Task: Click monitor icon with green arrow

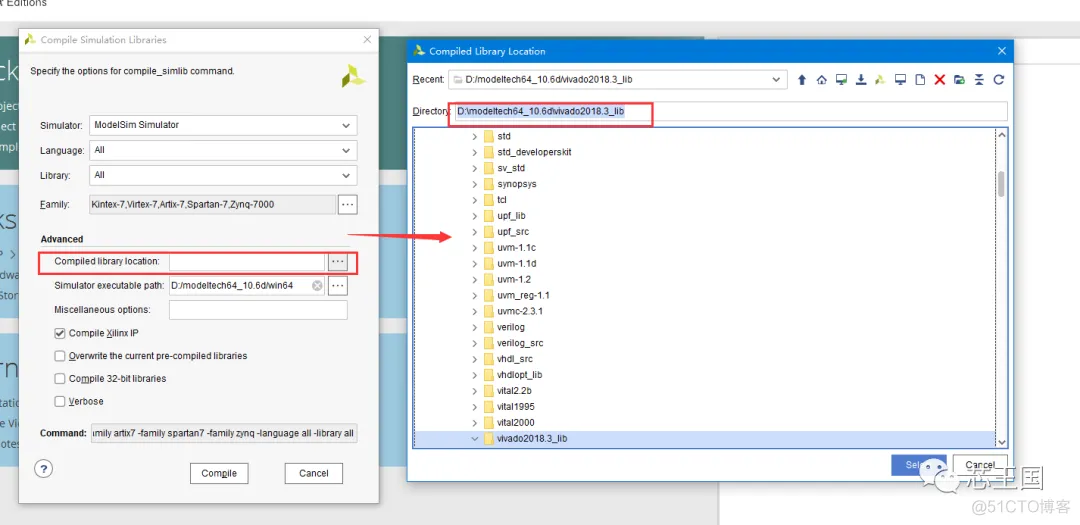Action: (841, 80)
